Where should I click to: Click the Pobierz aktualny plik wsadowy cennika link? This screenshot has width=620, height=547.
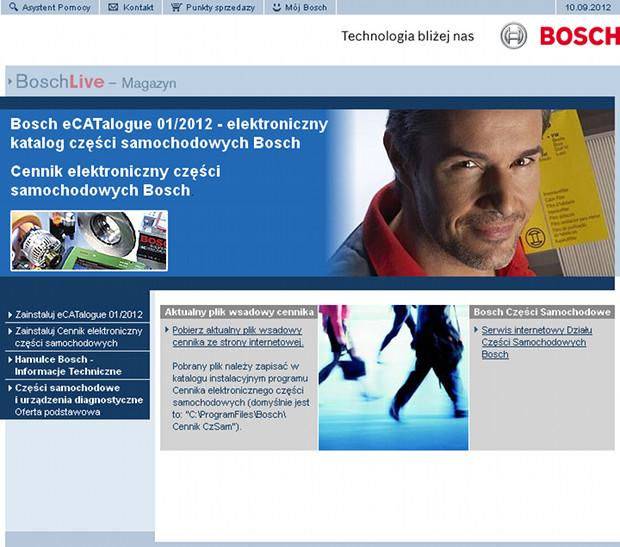coord(238,336)
